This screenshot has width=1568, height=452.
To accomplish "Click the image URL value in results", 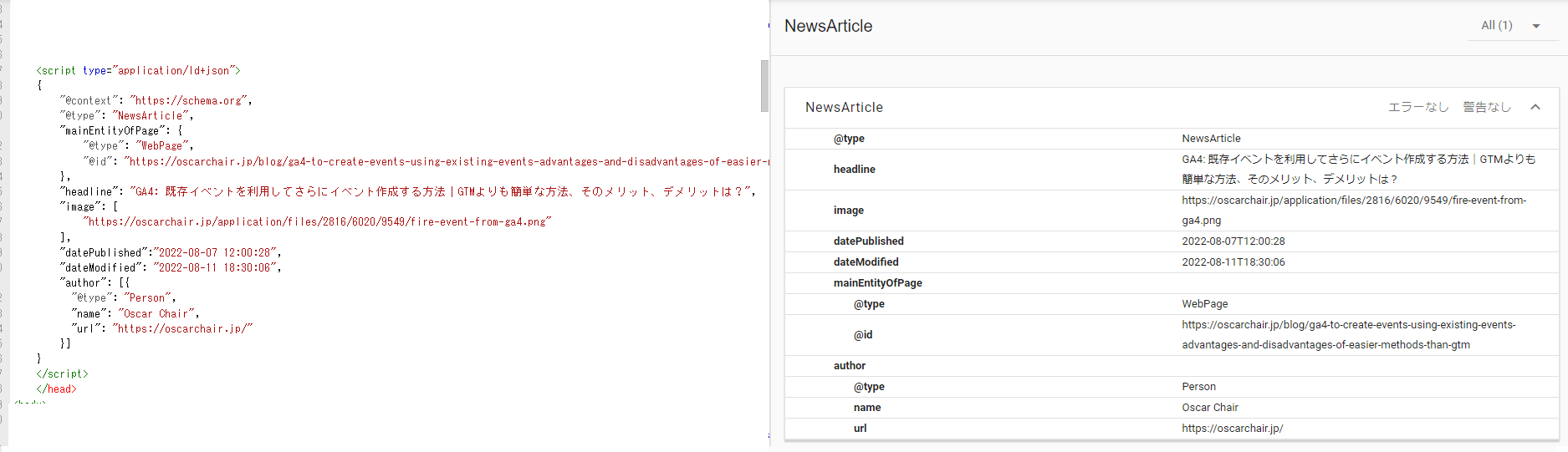I will [x=1353, y=201].
